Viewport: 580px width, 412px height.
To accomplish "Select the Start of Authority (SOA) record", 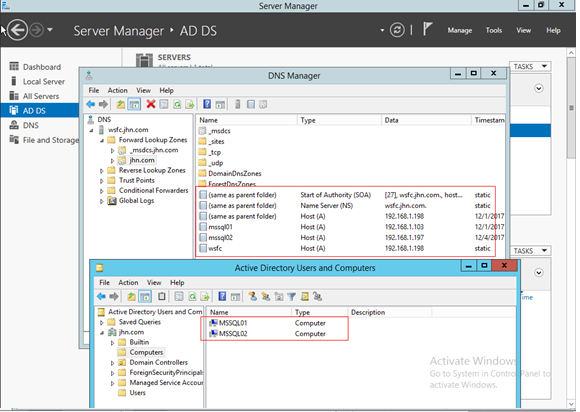I will [350, 195].
